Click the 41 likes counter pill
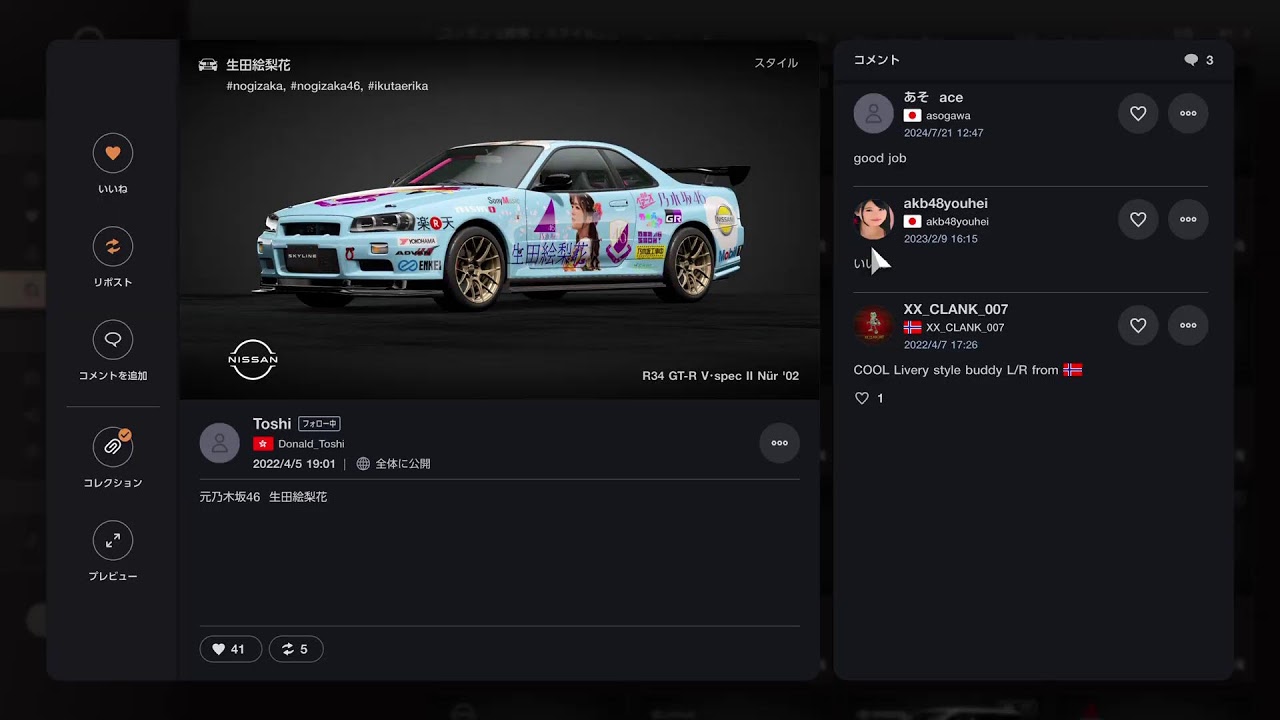Screen dimensions: 1280x720 (x=230, y=649)
